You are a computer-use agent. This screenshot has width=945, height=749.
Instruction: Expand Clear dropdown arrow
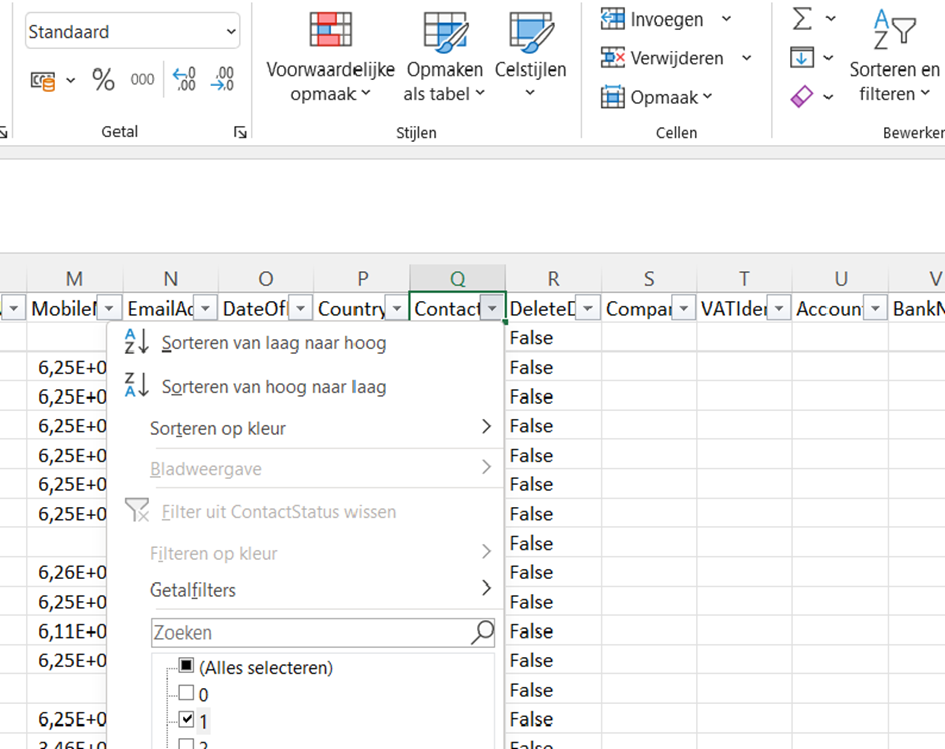point(828,96)
